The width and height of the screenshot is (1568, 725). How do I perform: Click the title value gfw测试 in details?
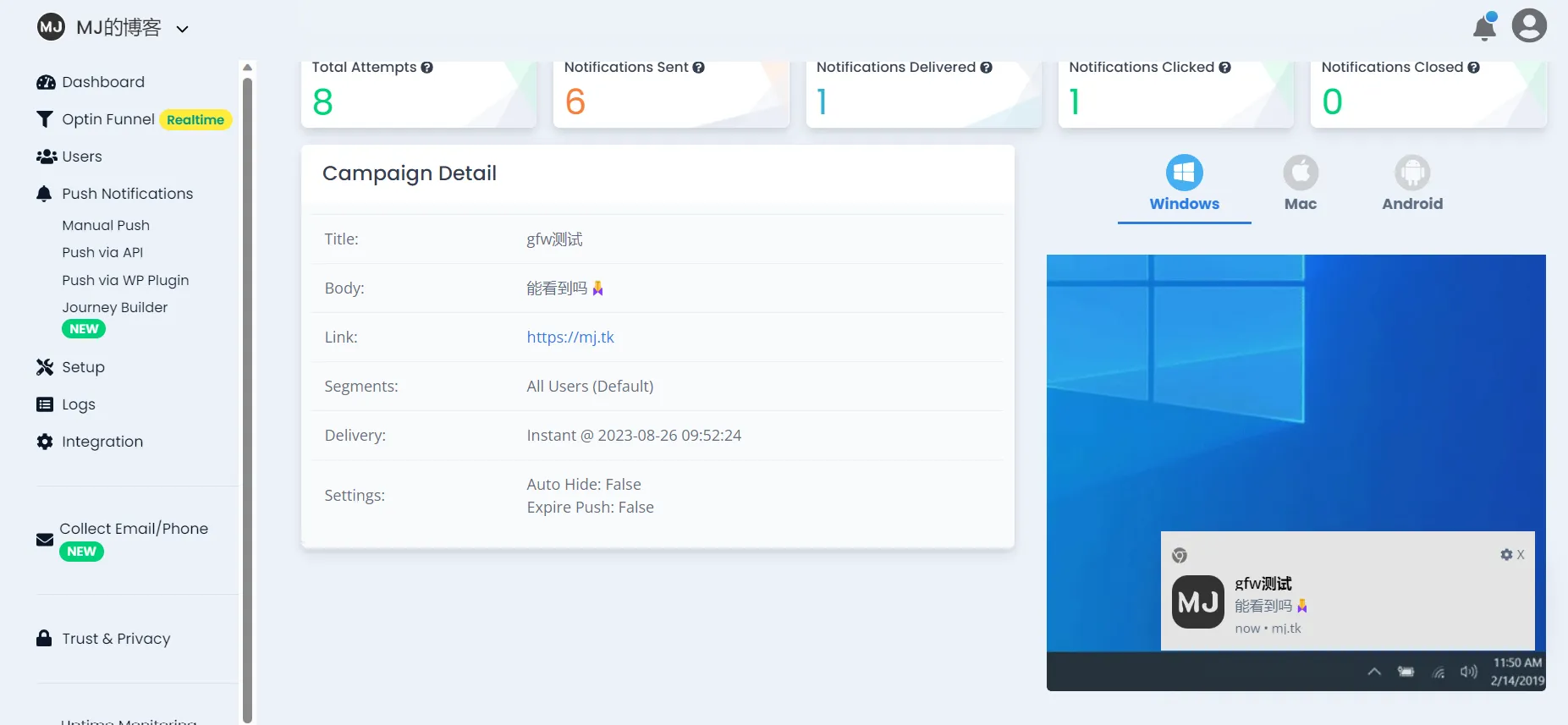coord(554,239)
